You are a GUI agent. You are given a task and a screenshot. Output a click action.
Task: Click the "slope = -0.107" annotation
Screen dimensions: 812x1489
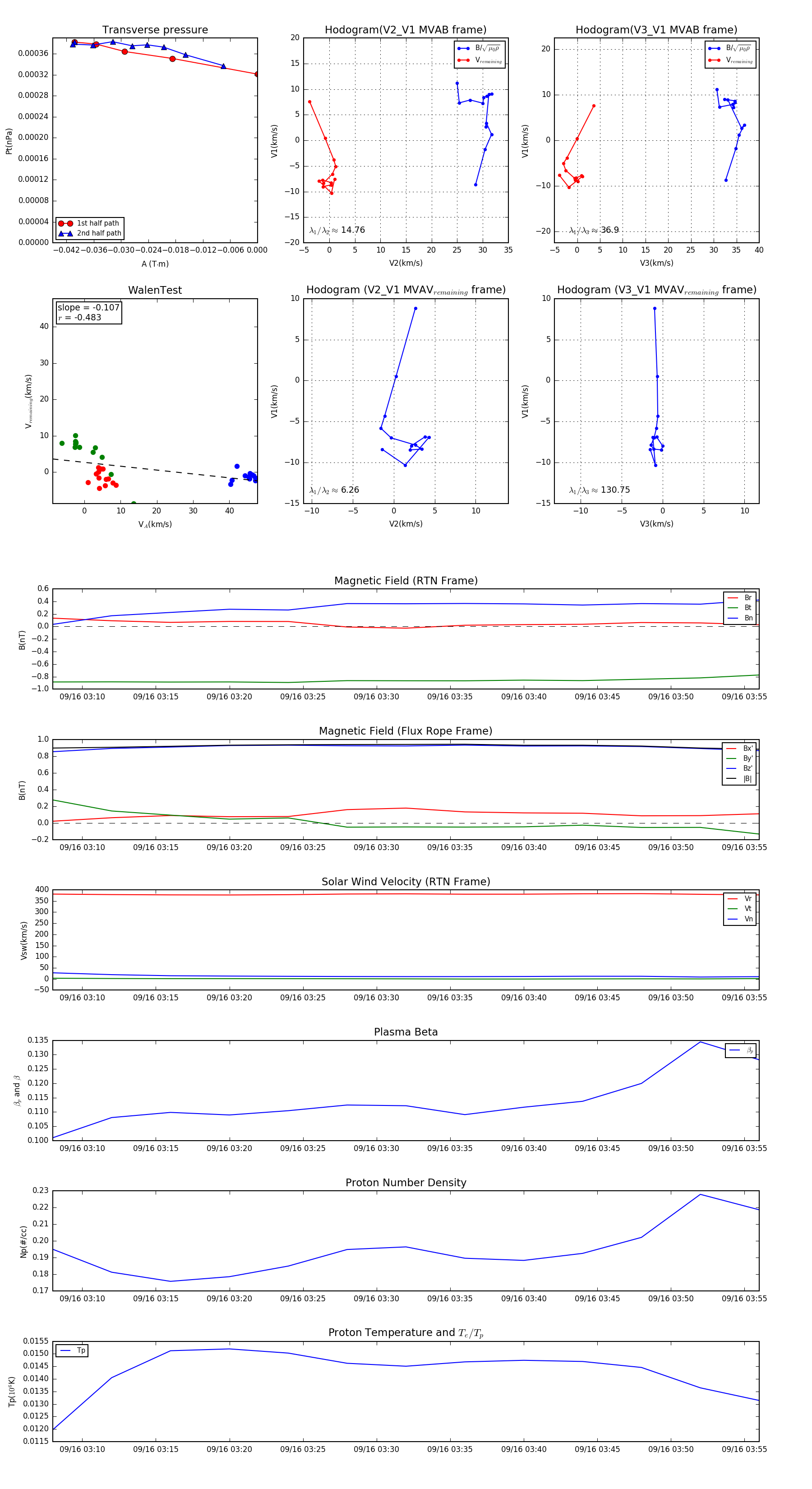click(88, 308)
